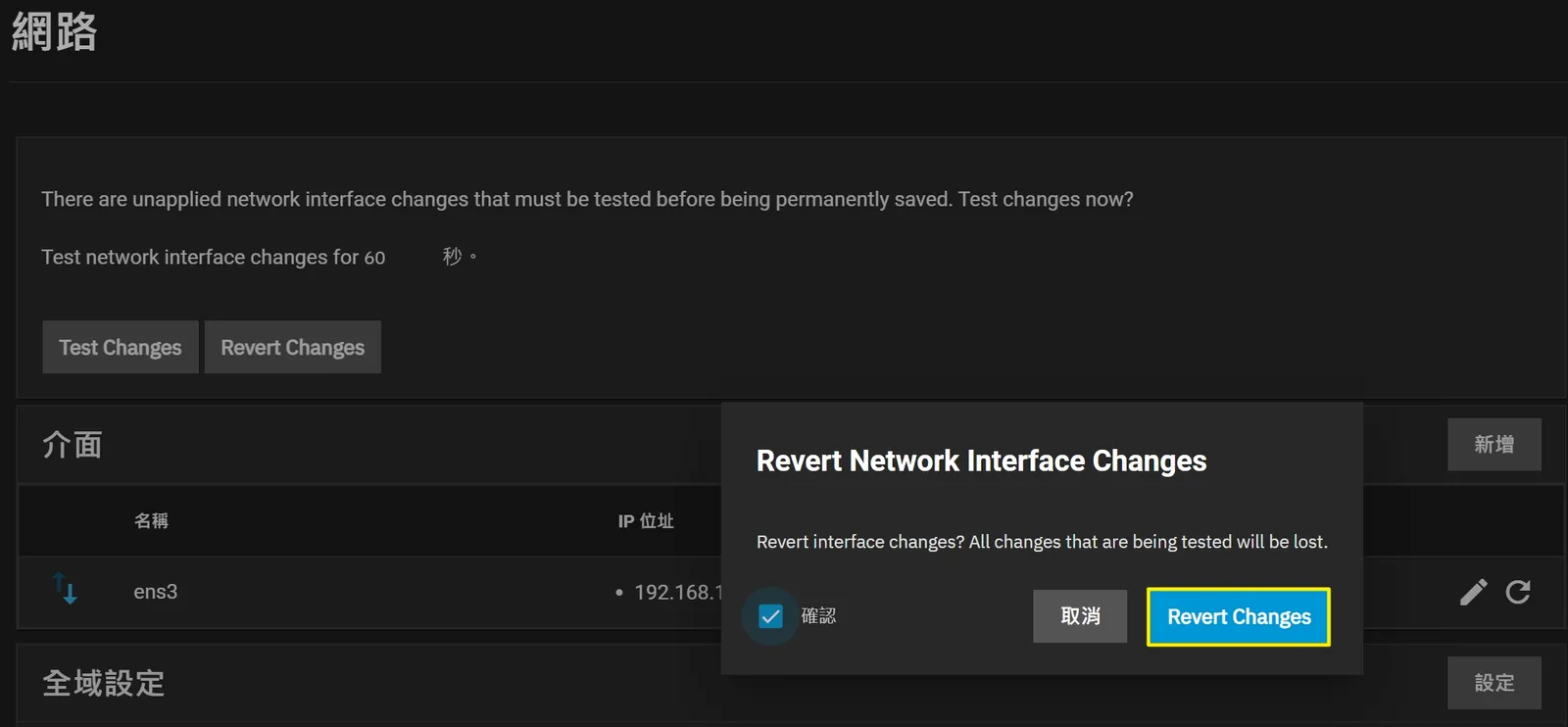Open 設定 for global configuration
This screenshot has width=1568, height=727.
pyautogui.click(x=1494, y=683)
